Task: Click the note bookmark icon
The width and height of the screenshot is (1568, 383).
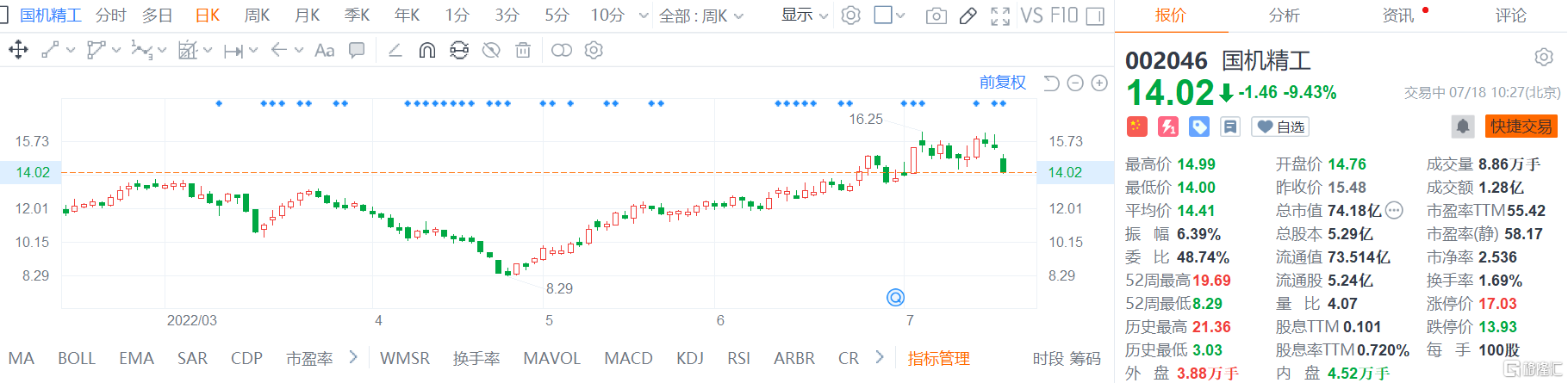Action: (1230, 127)
